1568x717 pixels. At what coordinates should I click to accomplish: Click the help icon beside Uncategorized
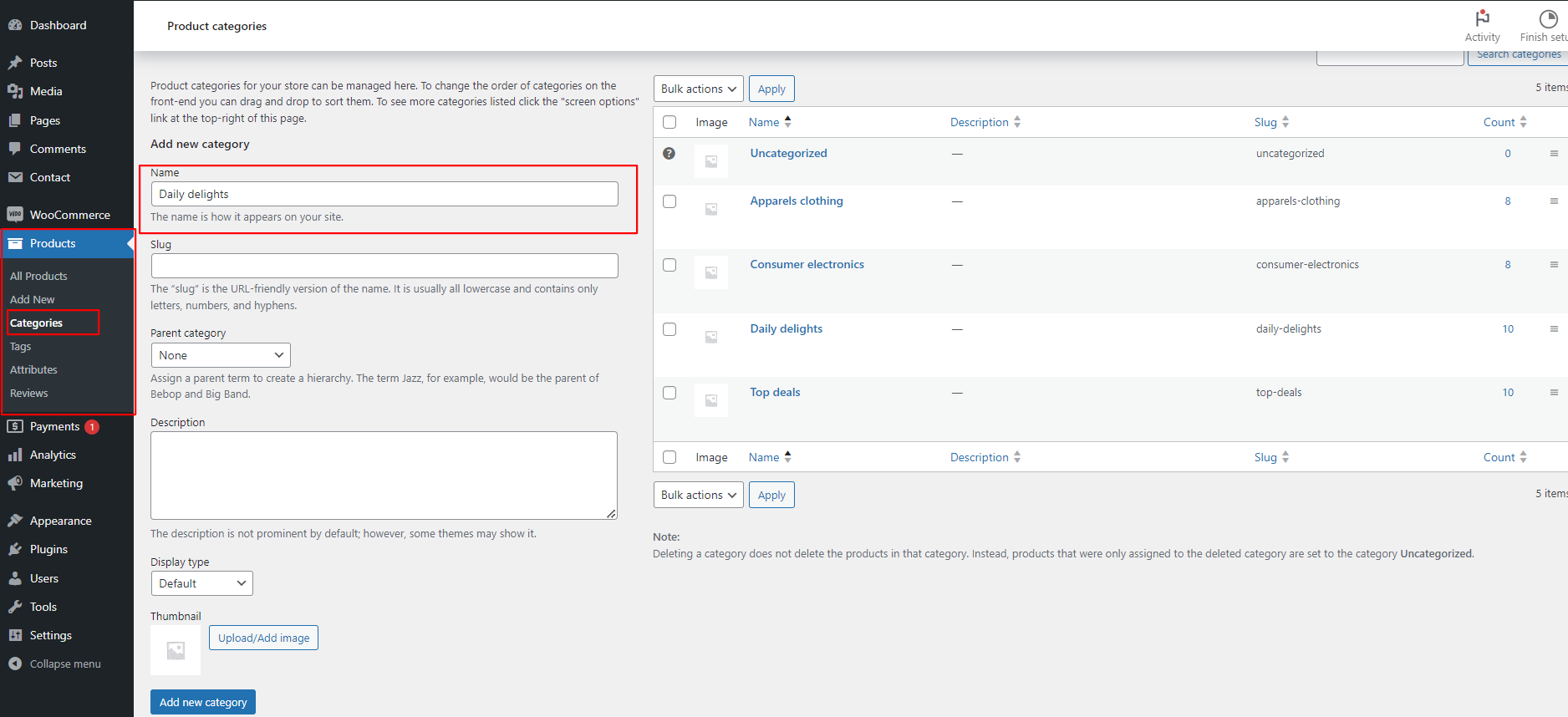coord(669,154)
